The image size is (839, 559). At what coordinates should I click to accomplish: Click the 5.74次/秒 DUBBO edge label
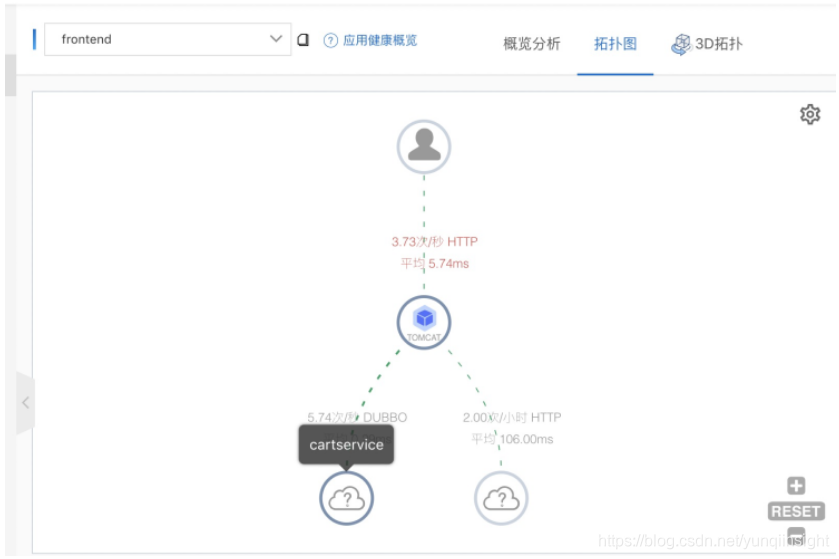coord(357,417)
